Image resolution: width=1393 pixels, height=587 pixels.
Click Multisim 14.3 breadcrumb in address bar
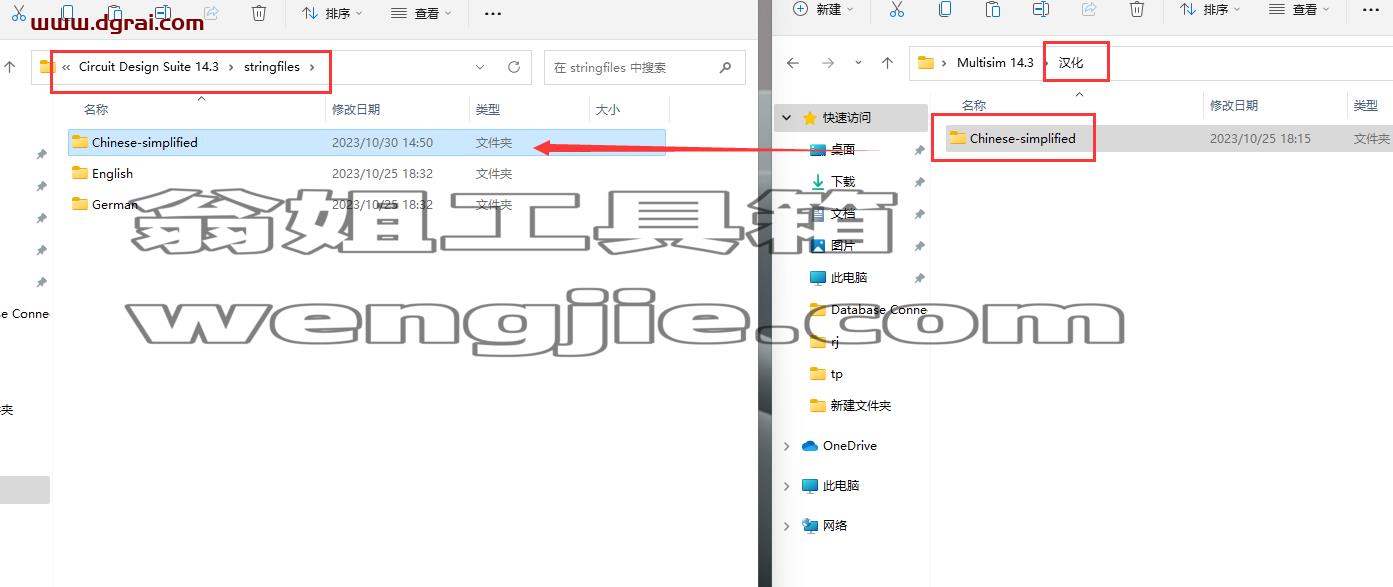click(995, 62)
